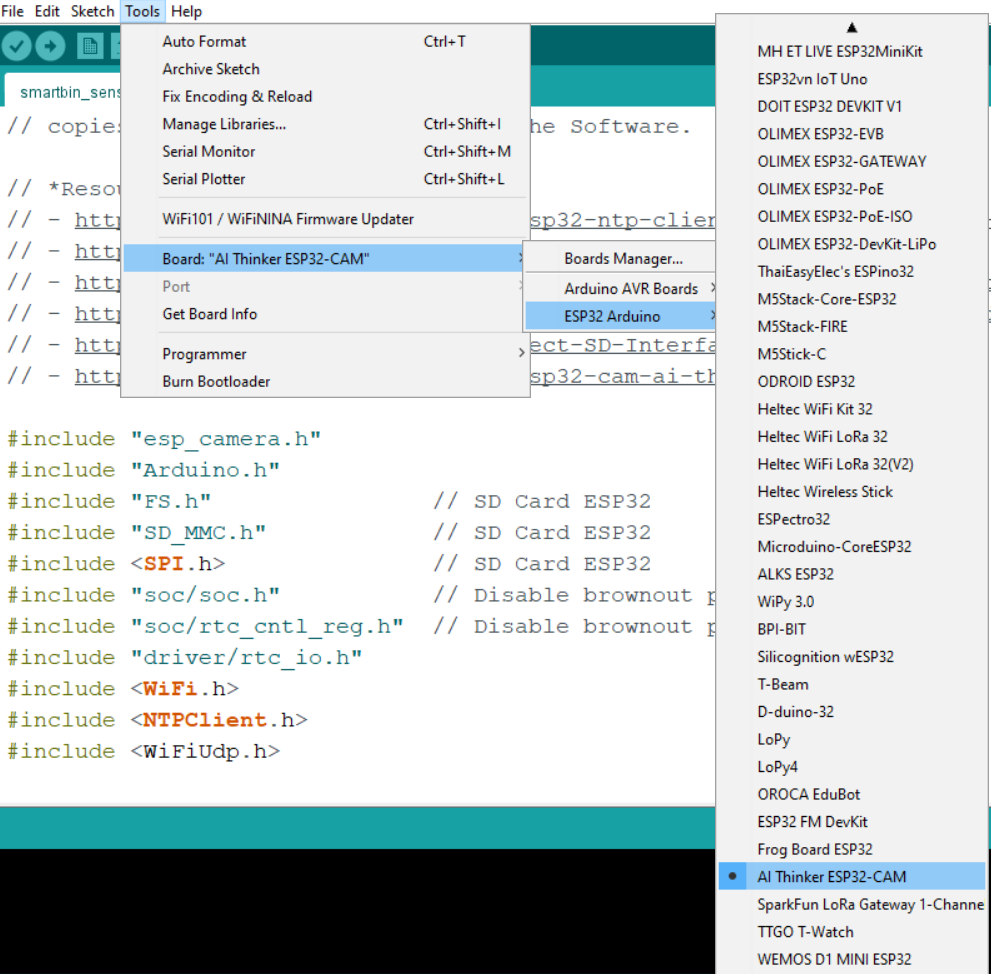The image size is (991, 974).
Task: Pick ThaiEasyElec's ESPino32 board
Action: point(851,271)
